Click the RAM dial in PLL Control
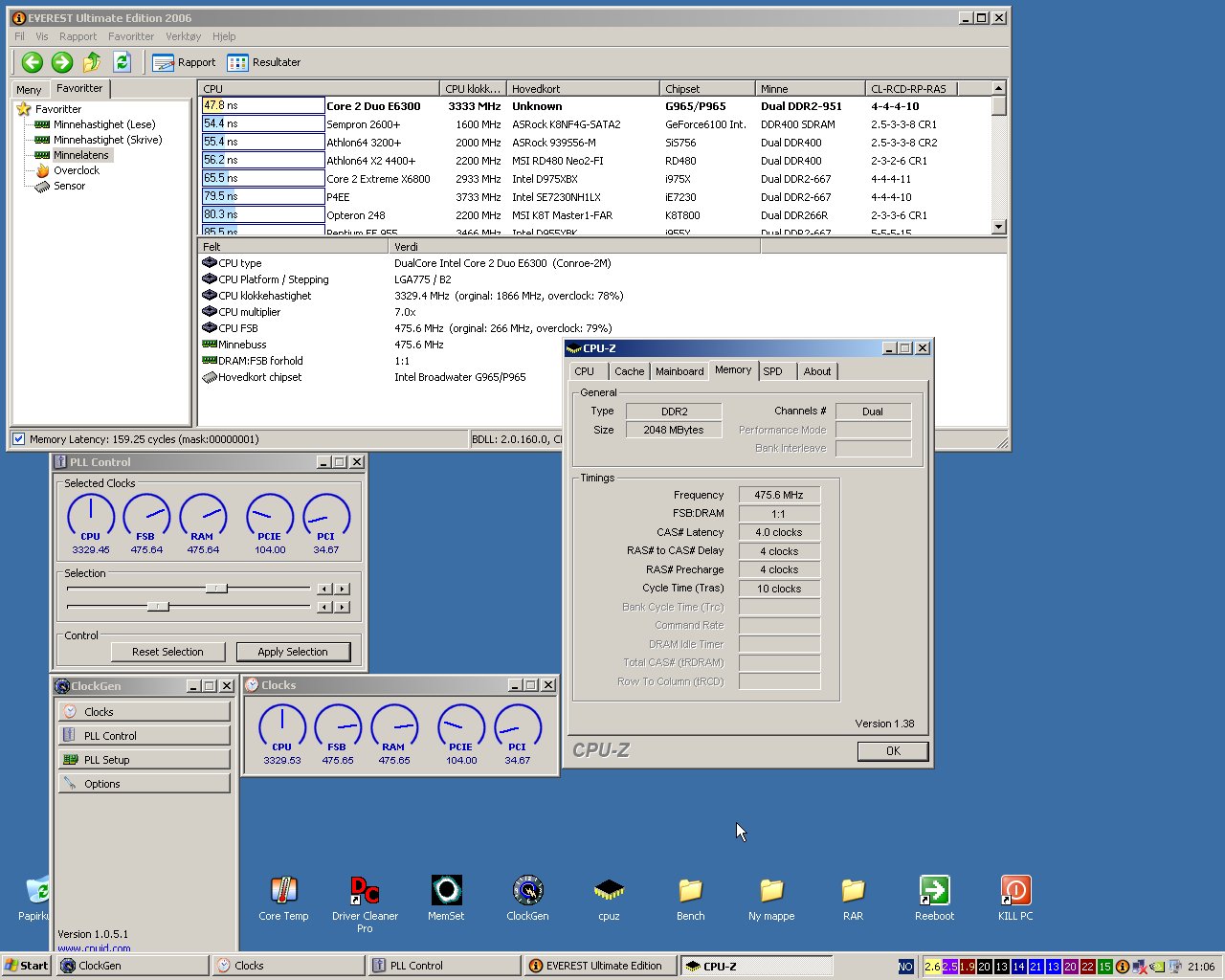Screen dimensions: 1225x980 203,518
